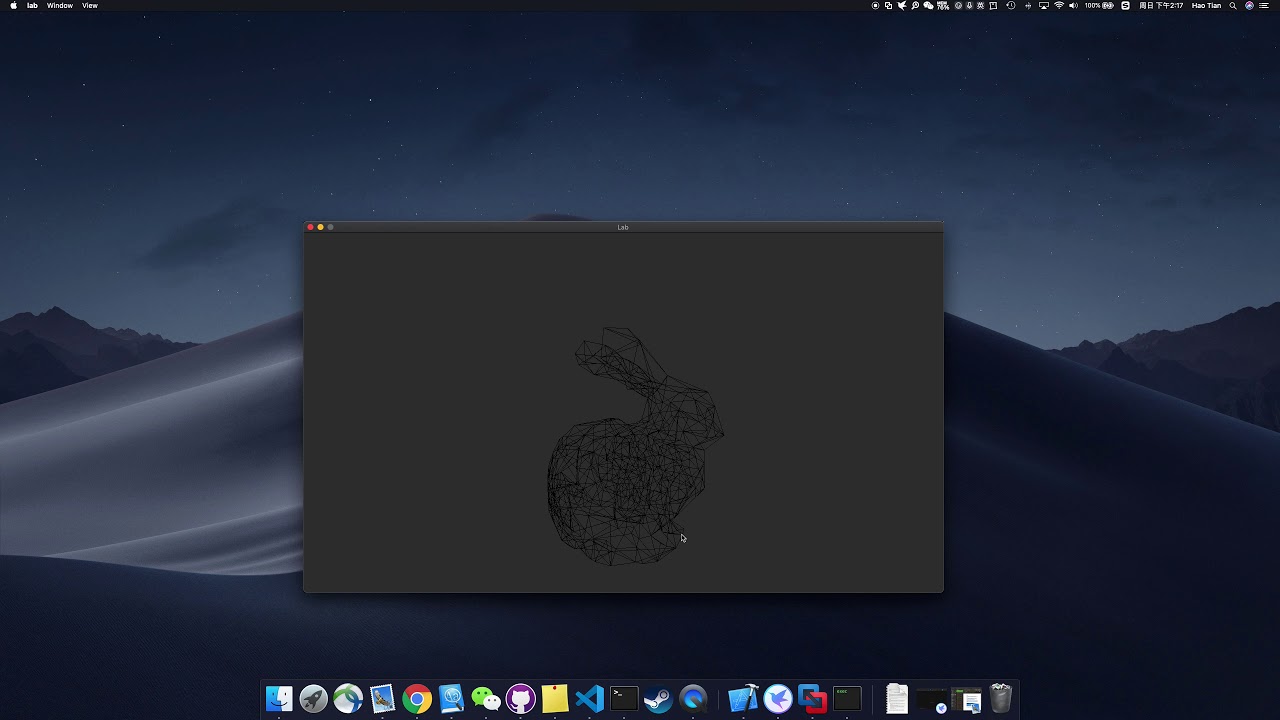This screenshot has width=1280, height=720.
Task: Click the Wi-Fi status icon
Action: (x=1059, y=5)
